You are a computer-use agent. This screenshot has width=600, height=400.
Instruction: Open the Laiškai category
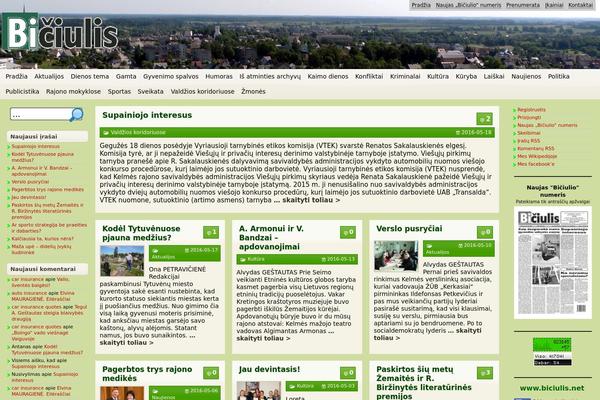point(494,77)
